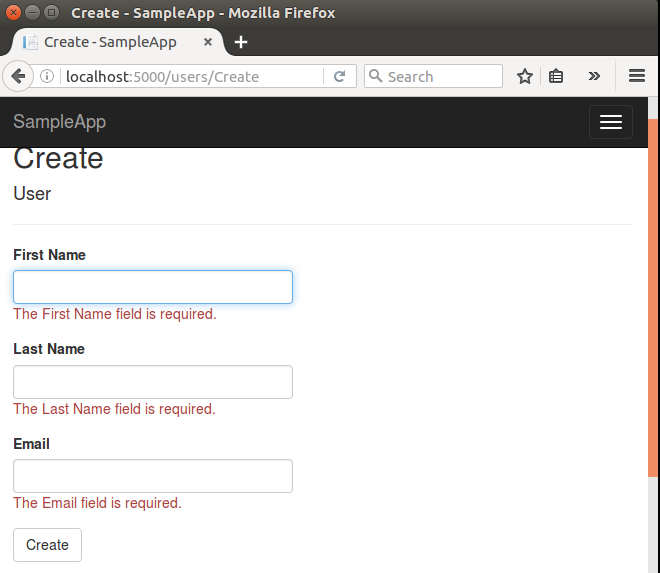Toggle the SampleApp navbar menu
The image size is (660, 573).
pos(610,122)
